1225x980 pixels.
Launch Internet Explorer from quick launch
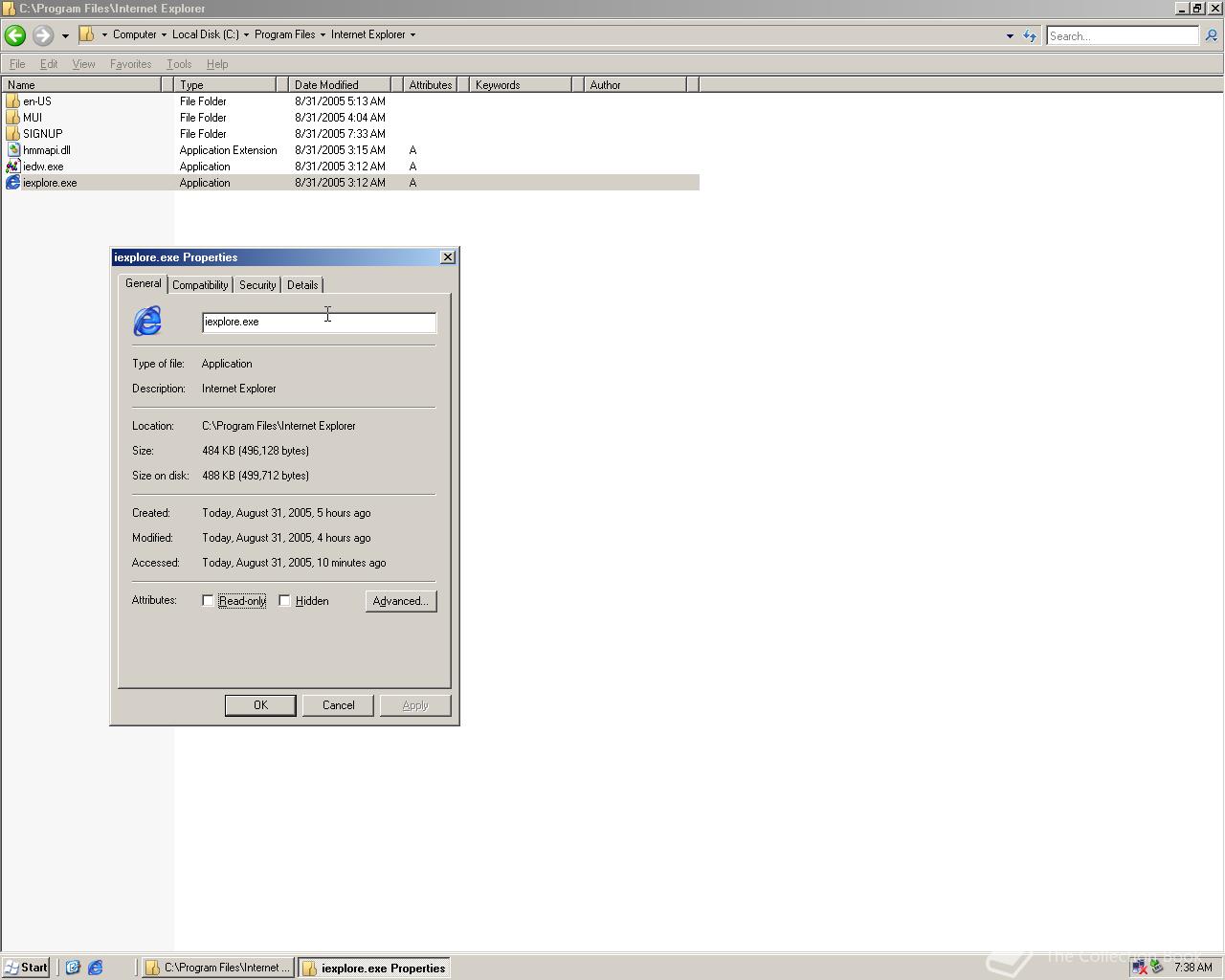point(96,968)
